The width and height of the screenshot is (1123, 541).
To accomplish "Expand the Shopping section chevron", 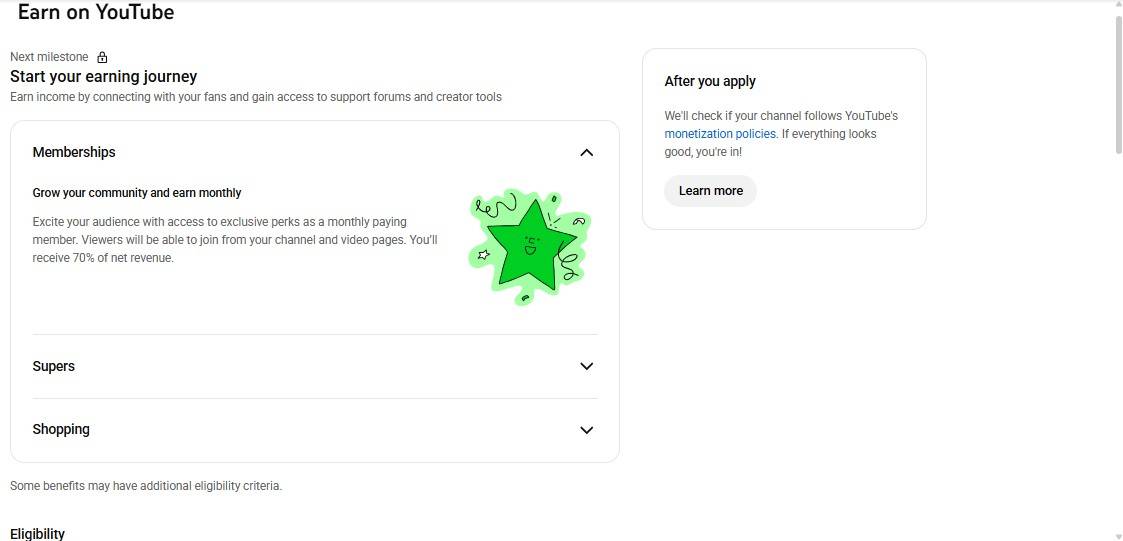I will (x=587, y=430).
